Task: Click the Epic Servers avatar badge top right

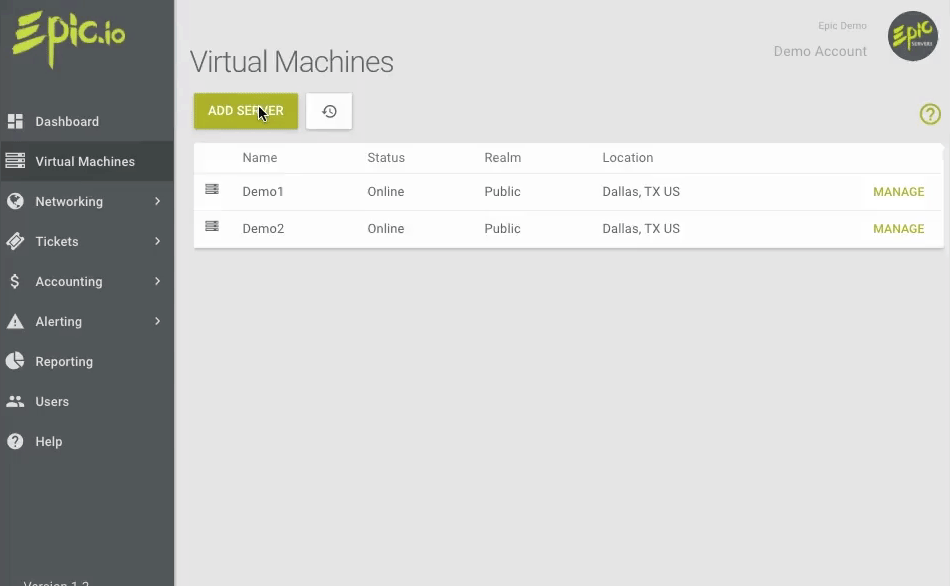Action: [x=911, y=36]
